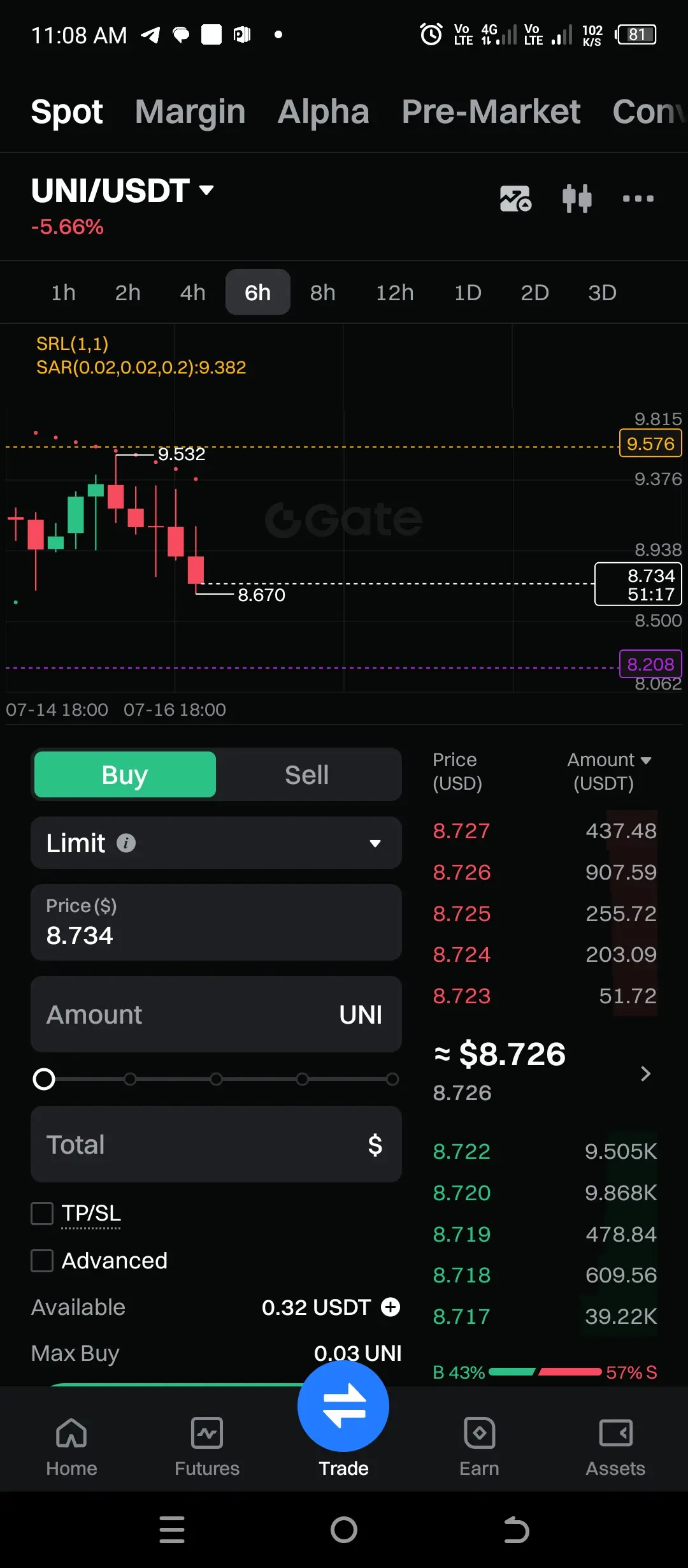This screenshot has height=1568, width=688.
Task: Switch to the Pre-Market tab
Action: [x=491, y=112]
